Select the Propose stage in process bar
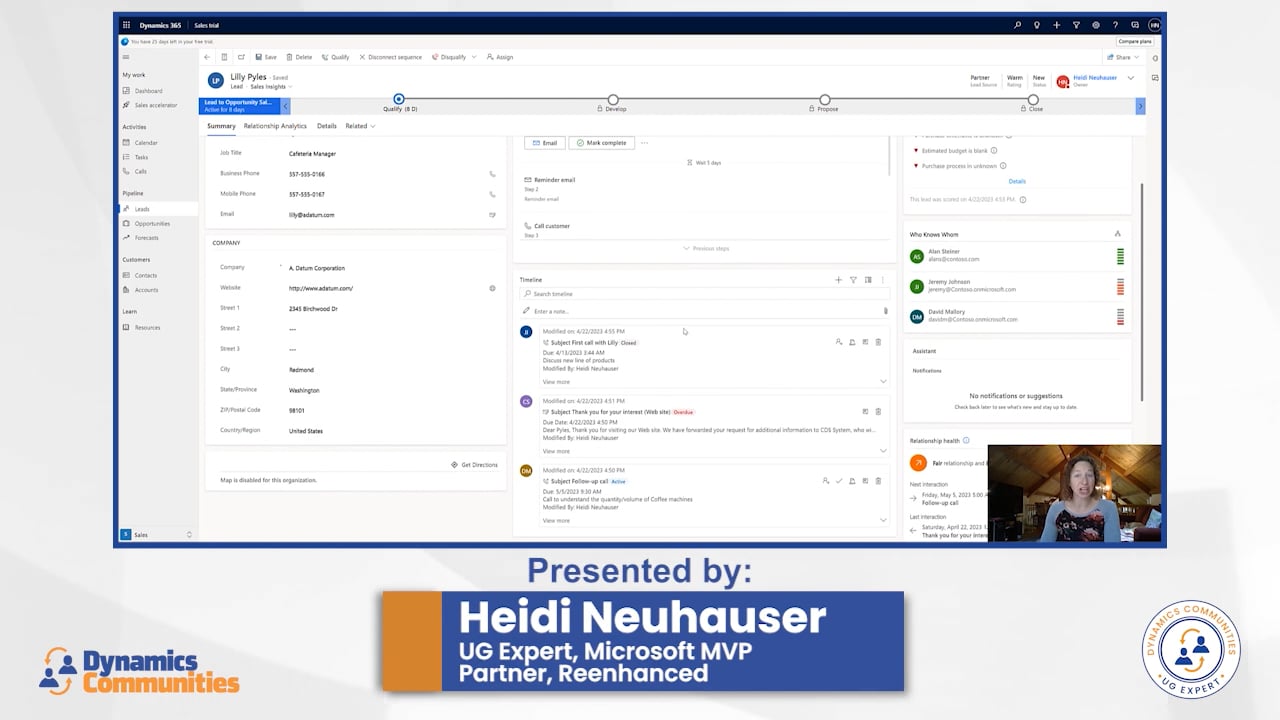The width and height of the screenshot is (1280, 720). (x=825, y=100)
